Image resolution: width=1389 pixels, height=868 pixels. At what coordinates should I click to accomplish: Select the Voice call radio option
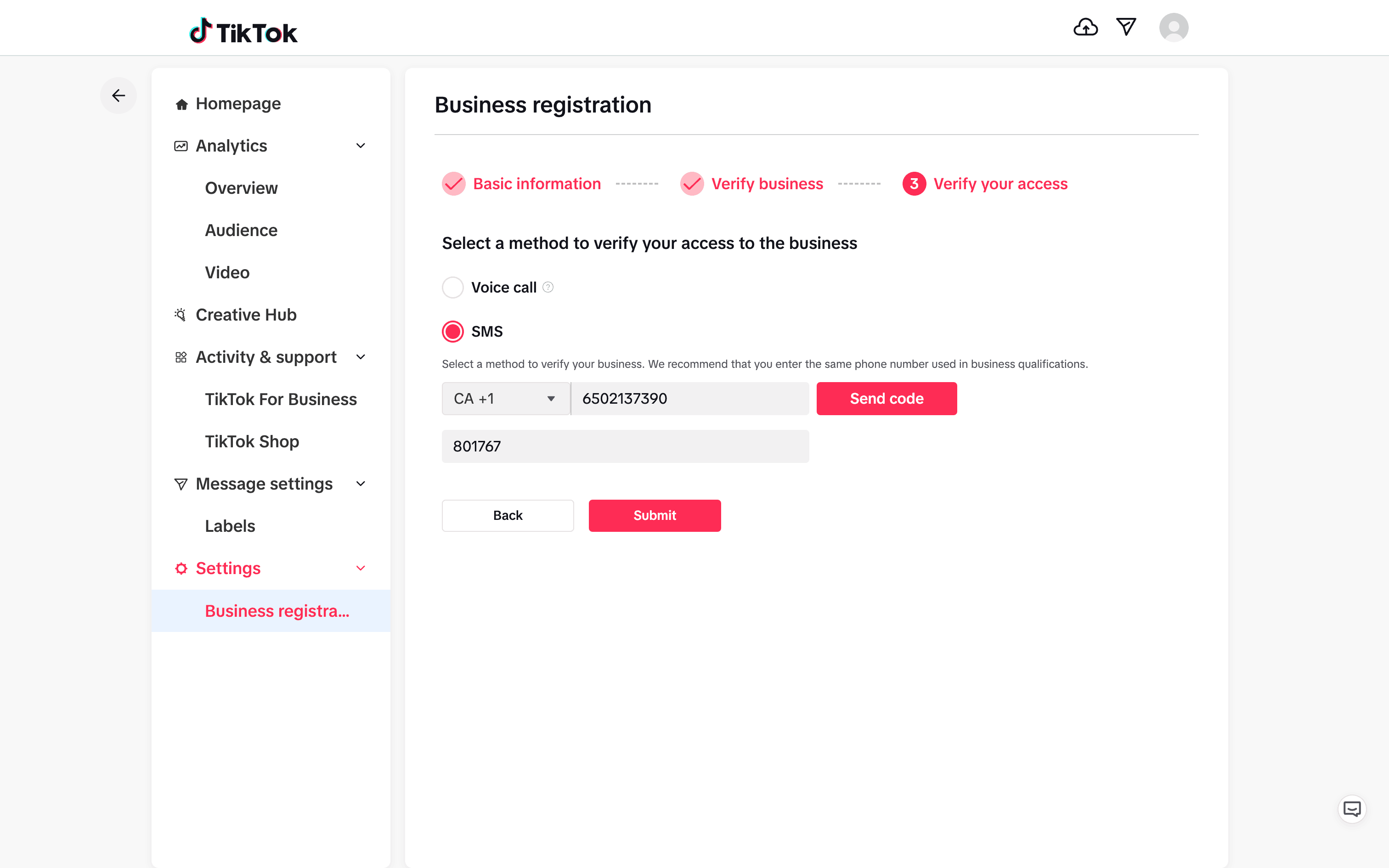coord(453,287)
